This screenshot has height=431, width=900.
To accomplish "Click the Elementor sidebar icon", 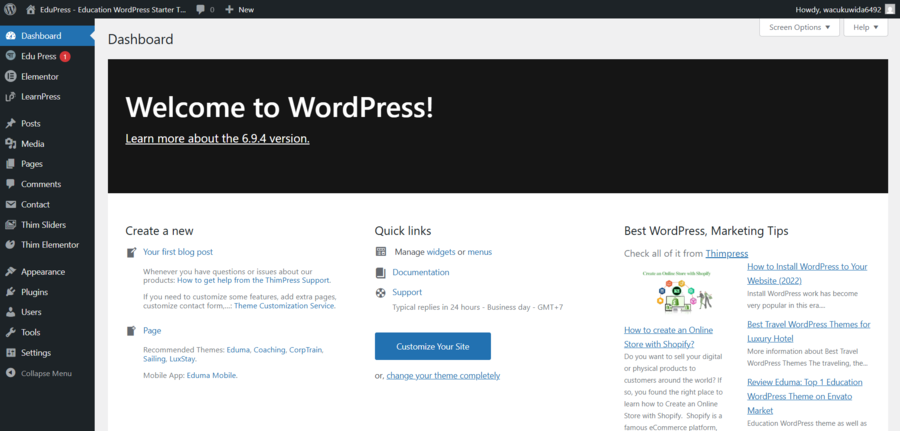I will [x=10, y=76].
